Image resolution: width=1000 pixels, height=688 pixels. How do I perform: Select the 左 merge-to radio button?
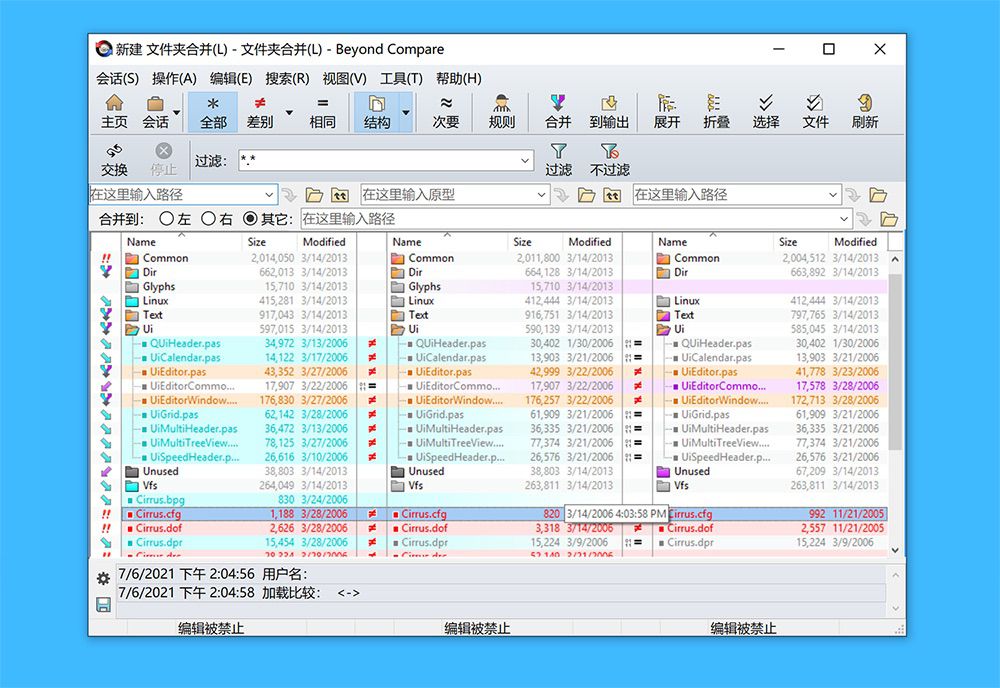166,219
